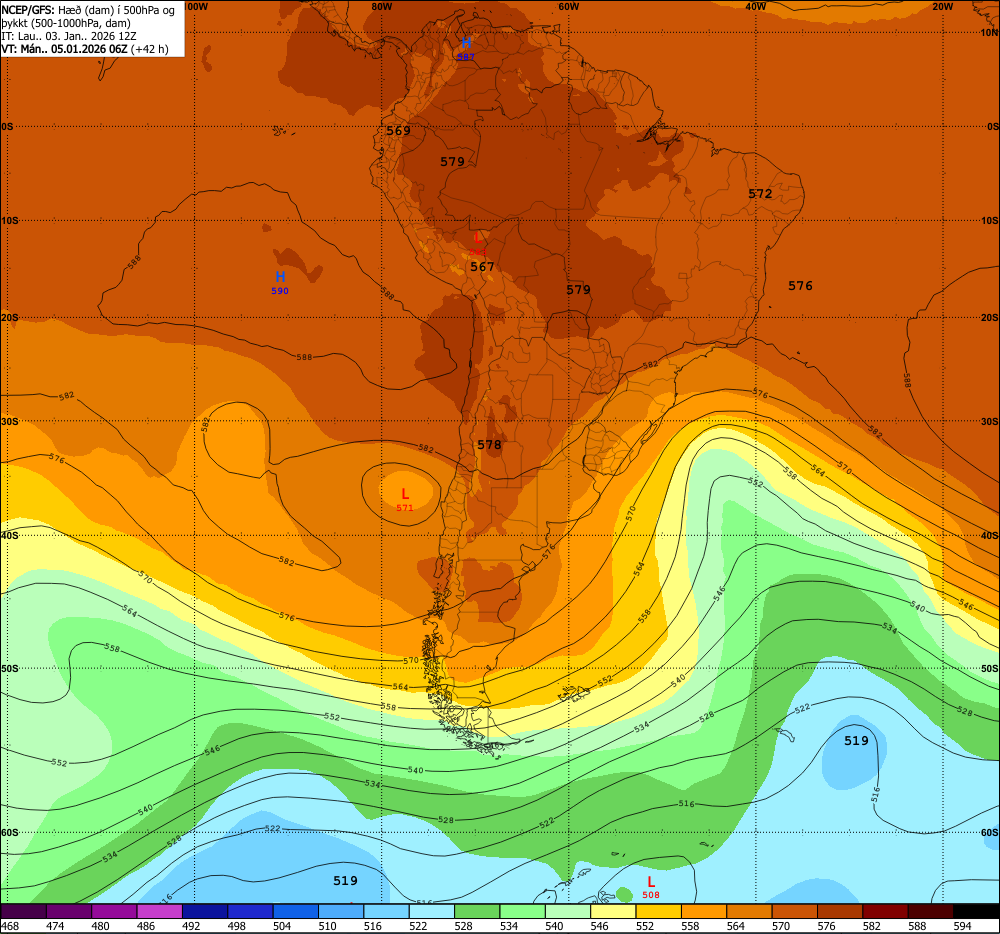The image size is (1000, 934).
Task: Click the blue H marker labeled 590
Action: 280,277
